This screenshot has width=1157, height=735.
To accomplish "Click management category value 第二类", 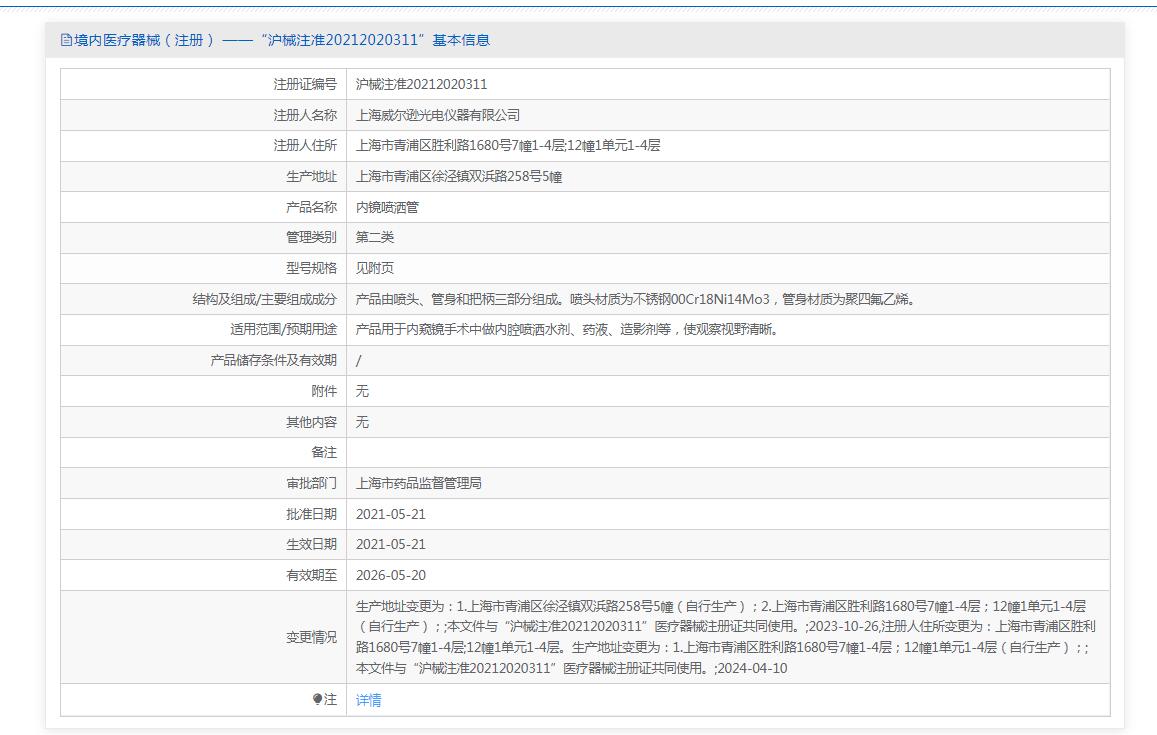I will point(375,238).
